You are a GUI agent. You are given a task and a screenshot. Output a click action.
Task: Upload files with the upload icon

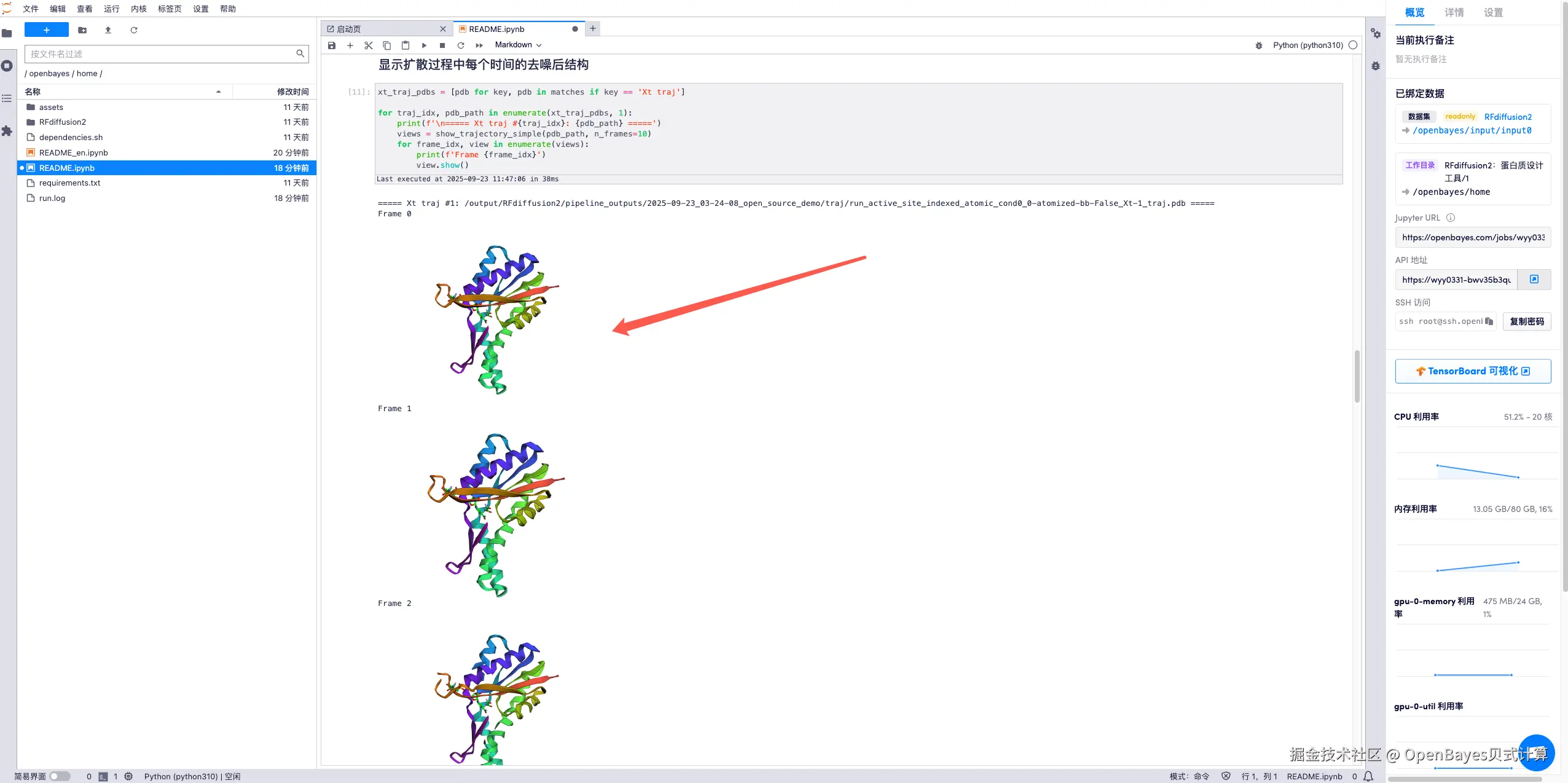point(108,30)
